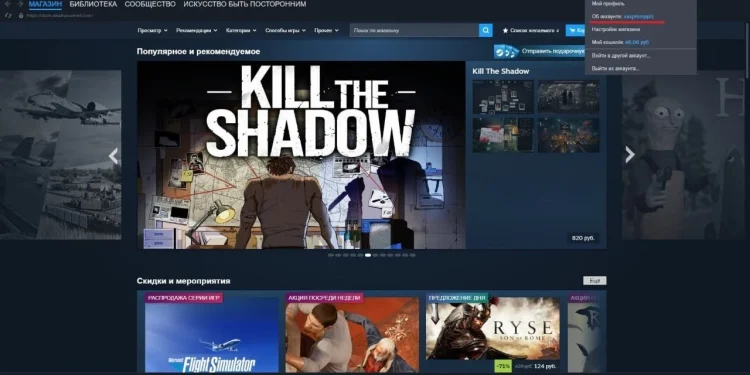Select the highlighted sixth carousel dot

[368, 255]
